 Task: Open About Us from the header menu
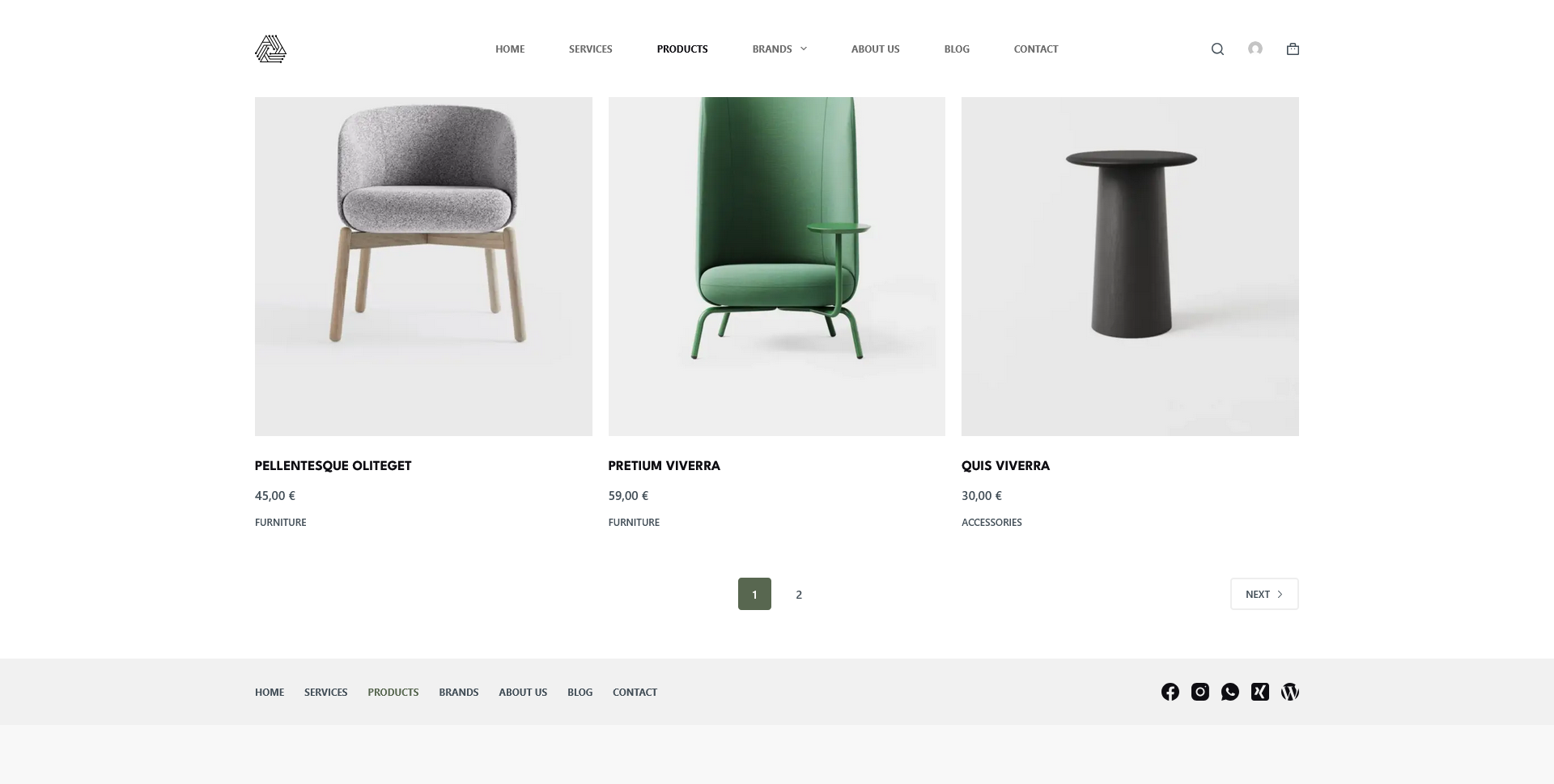coord(876,49)
